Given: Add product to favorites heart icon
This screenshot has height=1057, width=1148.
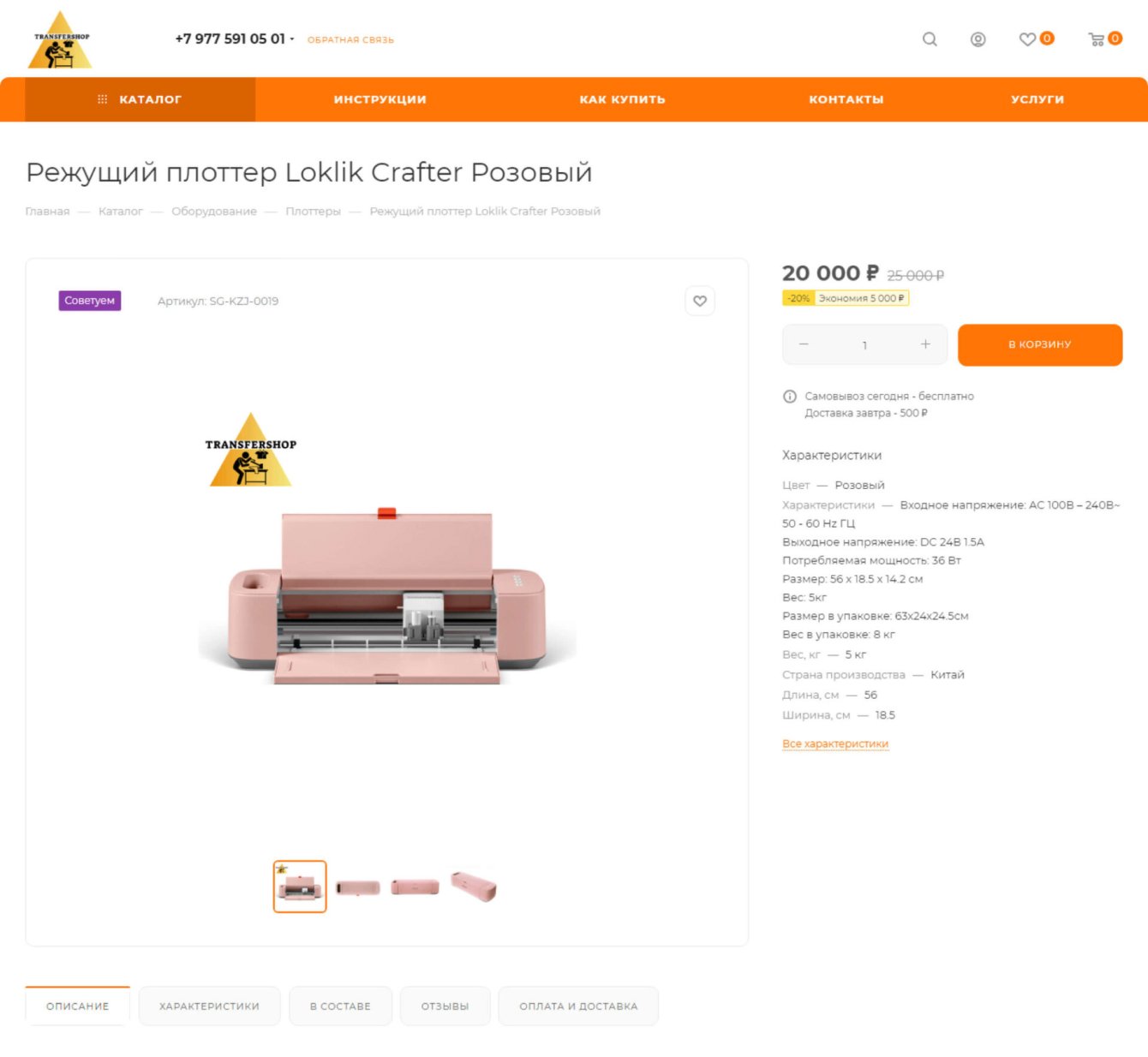Looking at the screenshot, I should point(700,301).
